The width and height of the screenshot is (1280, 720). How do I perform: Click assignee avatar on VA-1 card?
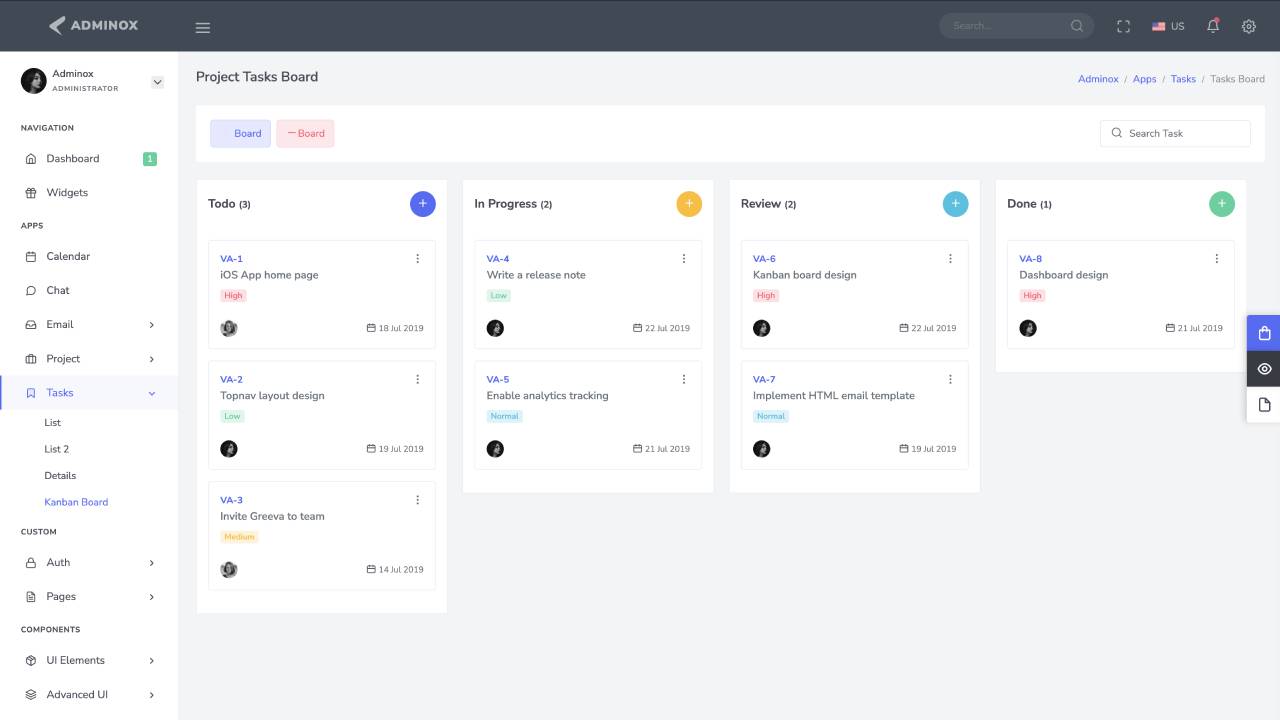click(x=229, y=328)
